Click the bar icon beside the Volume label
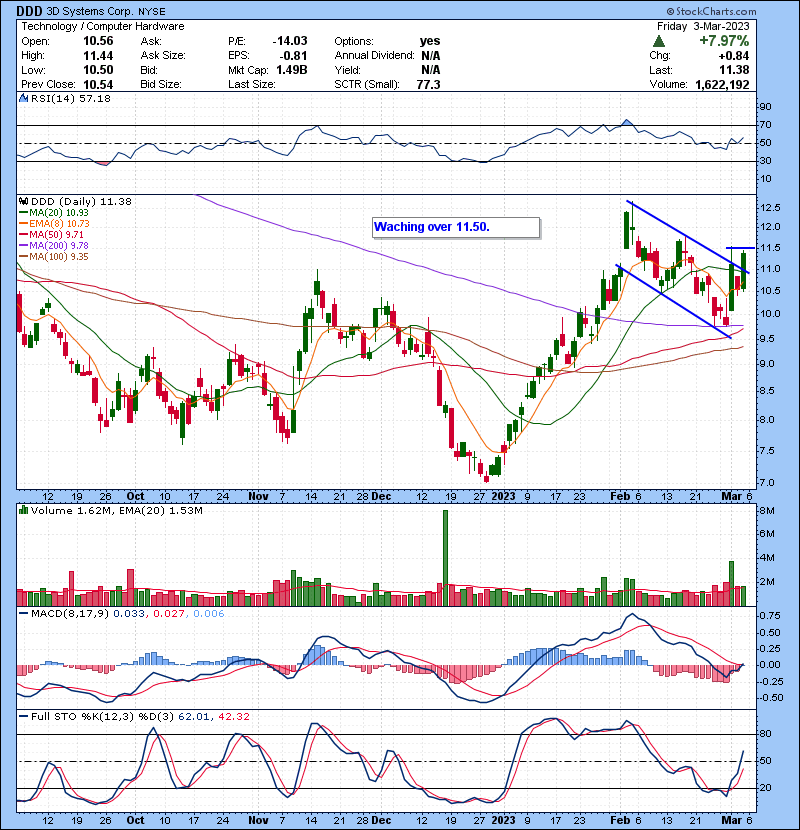 point(24,511)
